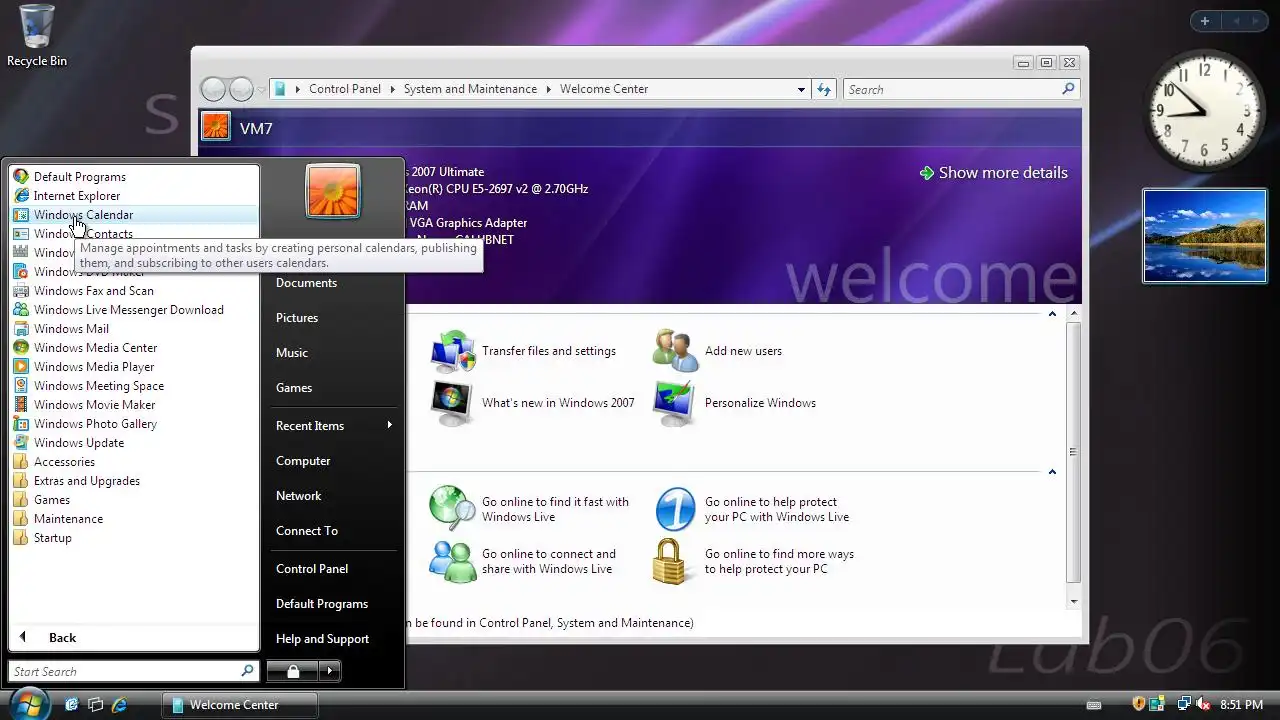
Task: Launch Windows Movie Maker
Action: point(134,405)
